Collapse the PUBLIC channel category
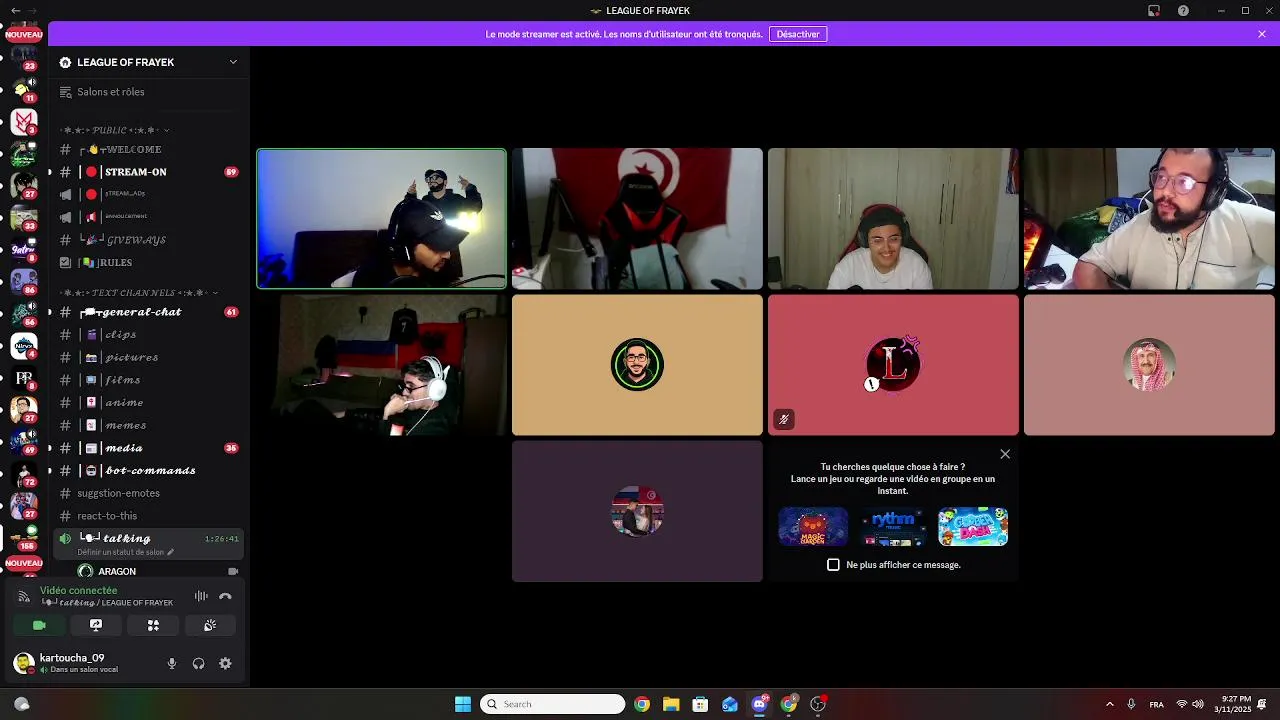This screenshot has width=1280, height=720. 115,130
